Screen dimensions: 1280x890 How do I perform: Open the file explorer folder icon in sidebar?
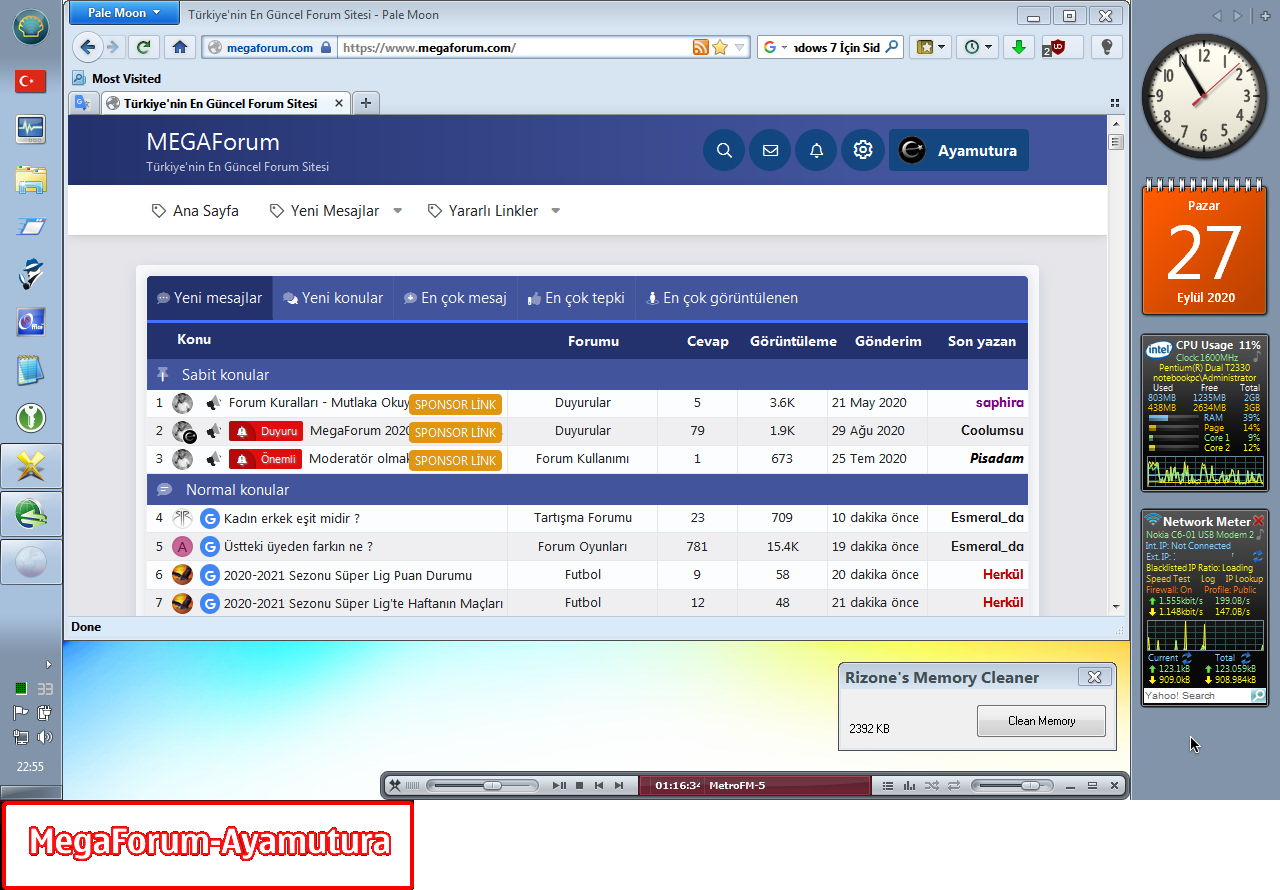pos(31,179)
